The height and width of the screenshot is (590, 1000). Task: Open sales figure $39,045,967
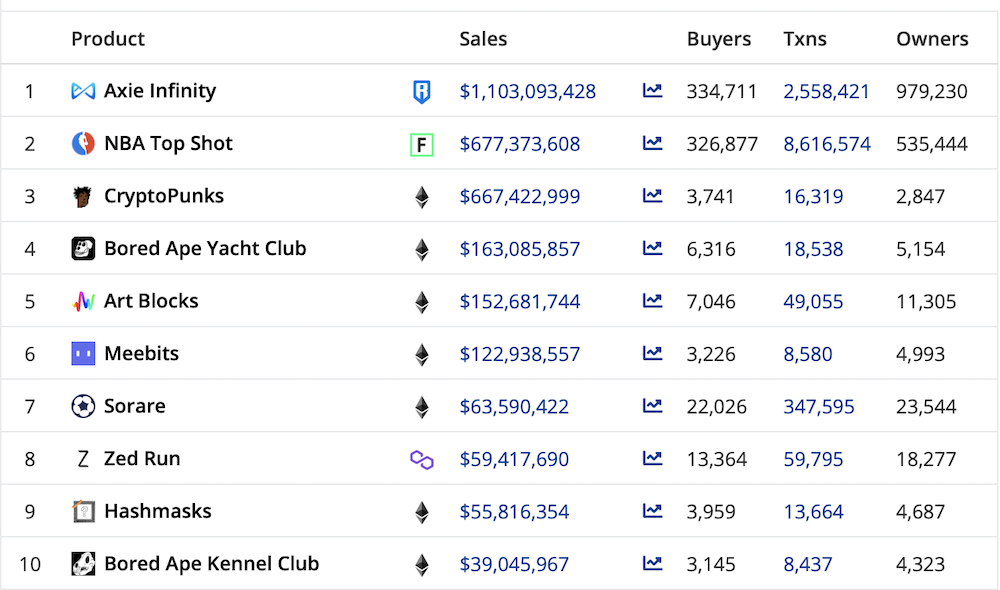514,564
